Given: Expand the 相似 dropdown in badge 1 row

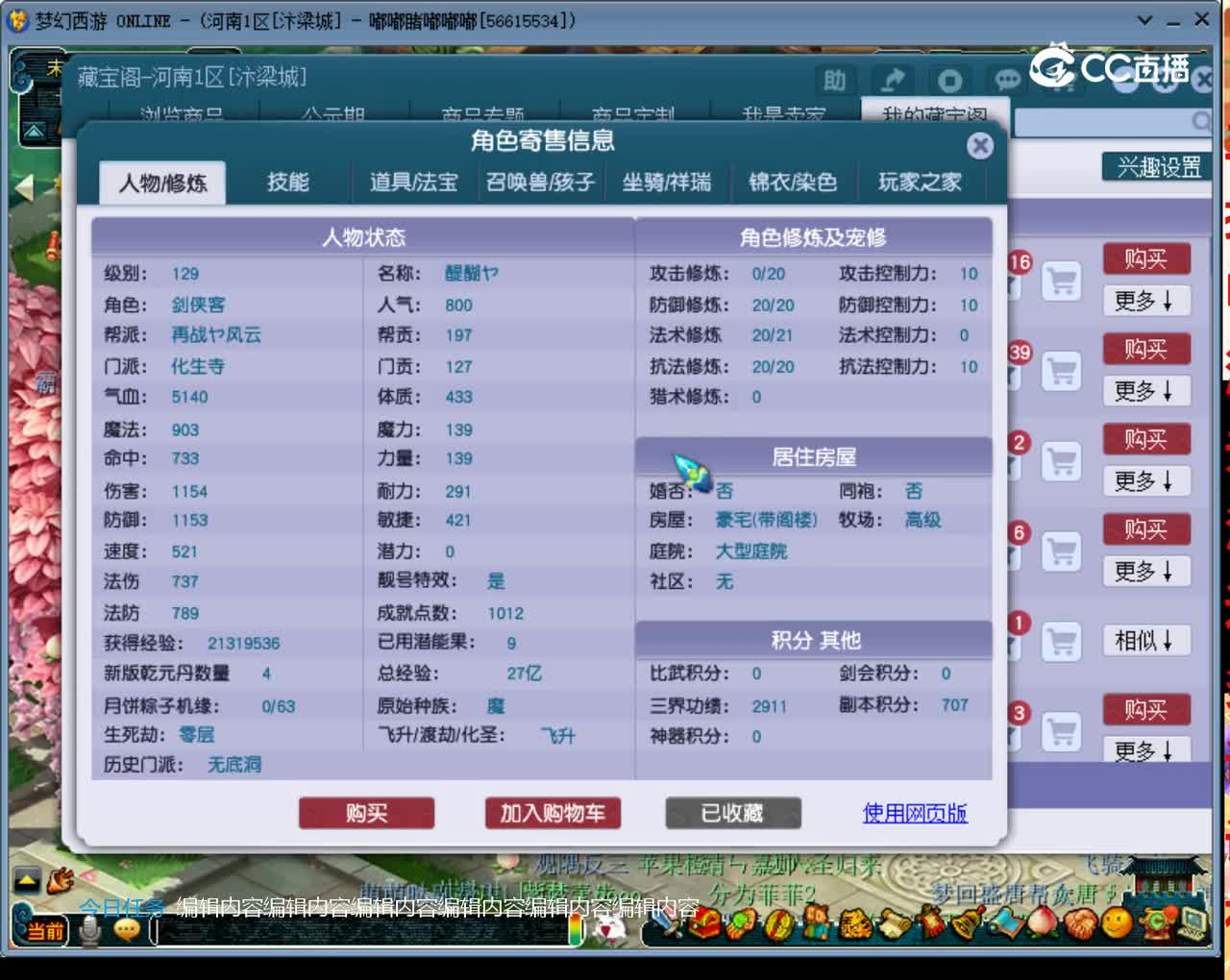Looking at the screenshot, I should click(1145, 641).
